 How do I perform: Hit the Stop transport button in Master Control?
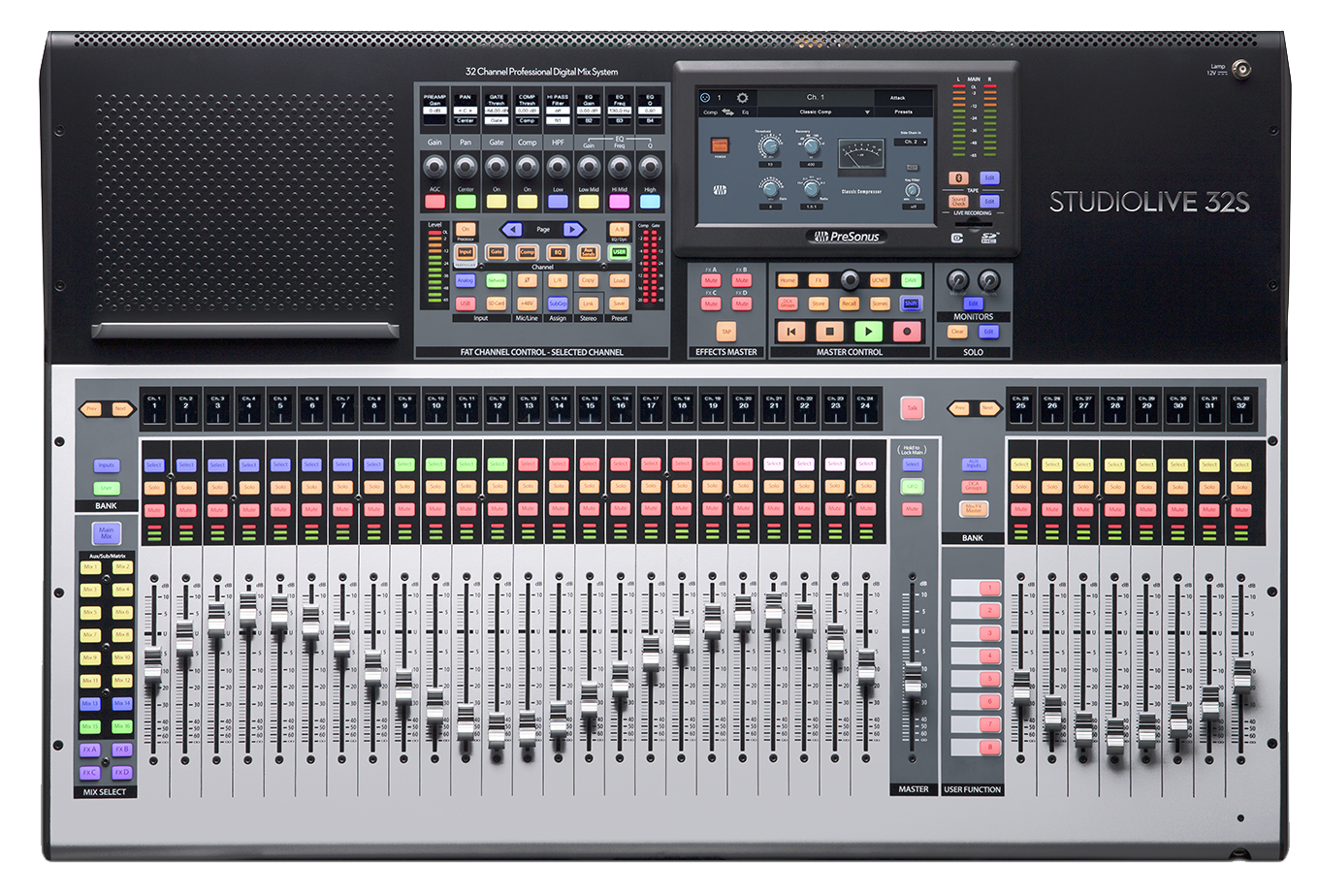click(x=829, y=332)
